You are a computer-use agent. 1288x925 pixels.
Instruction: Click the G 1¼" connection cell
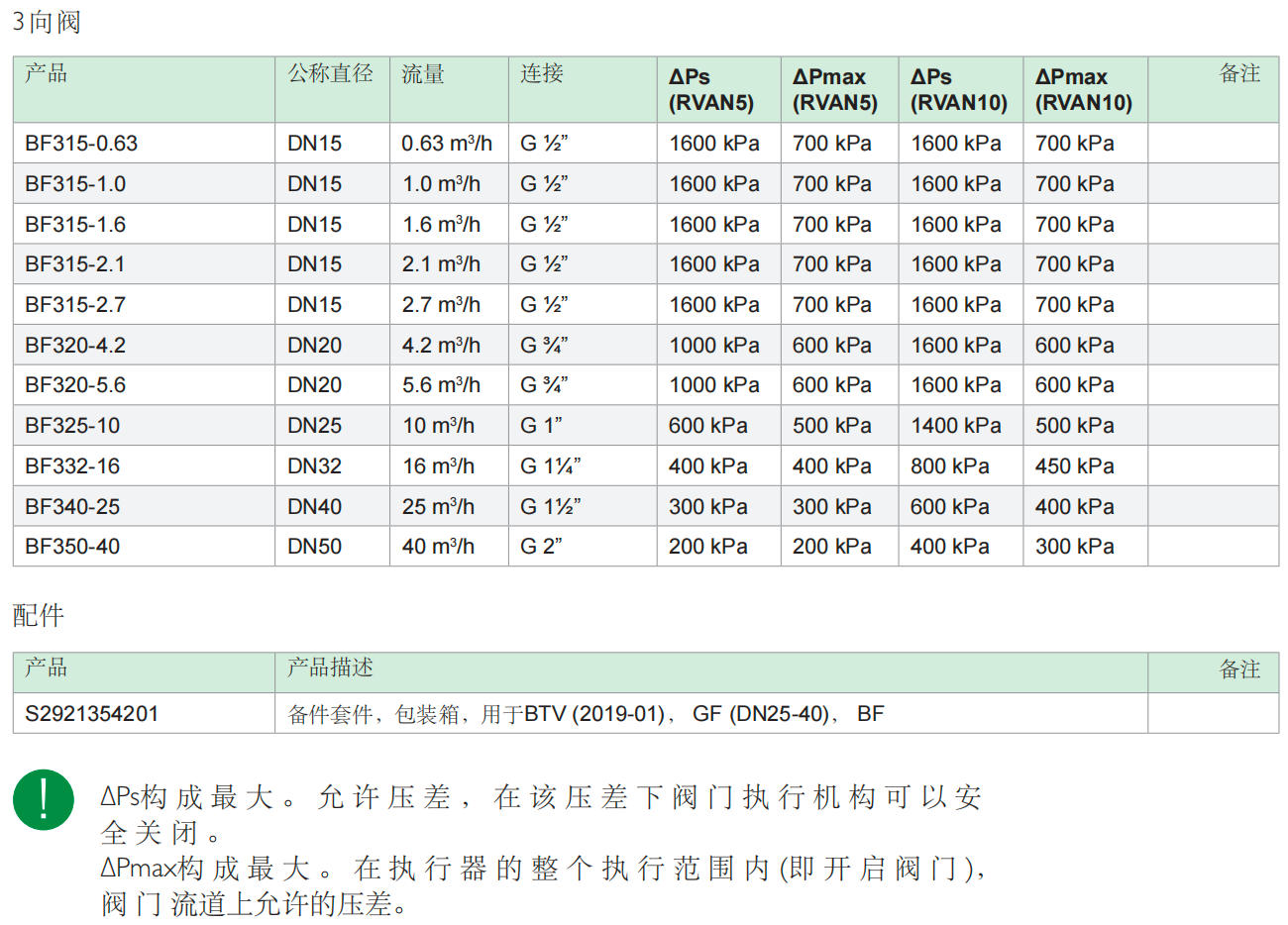tap(551, 466)
